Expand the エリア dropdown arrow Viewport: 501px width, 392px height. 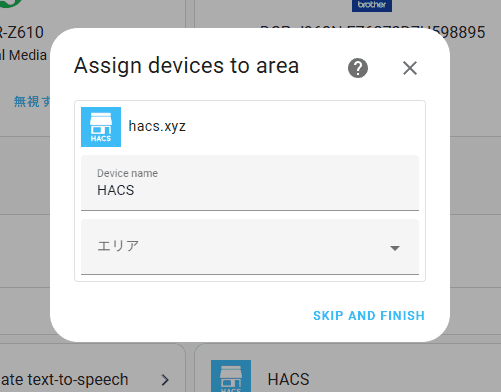pos(395,248)
